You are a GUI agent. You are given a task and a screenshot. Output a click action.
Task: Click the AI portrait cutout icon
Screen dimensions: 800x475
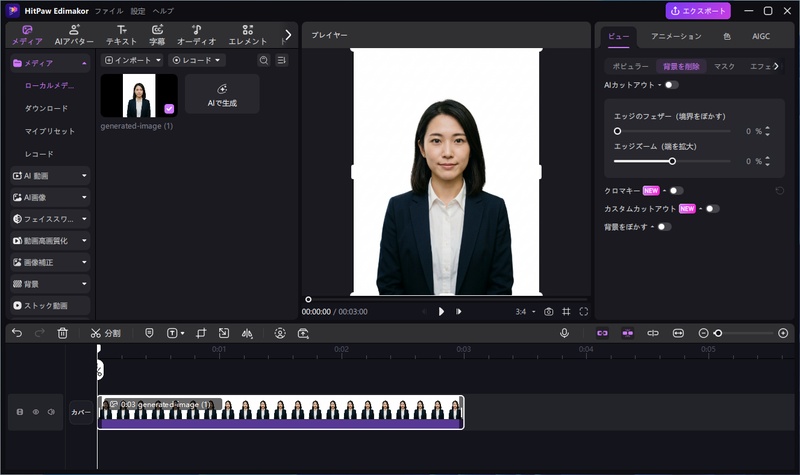coord(280,333)
